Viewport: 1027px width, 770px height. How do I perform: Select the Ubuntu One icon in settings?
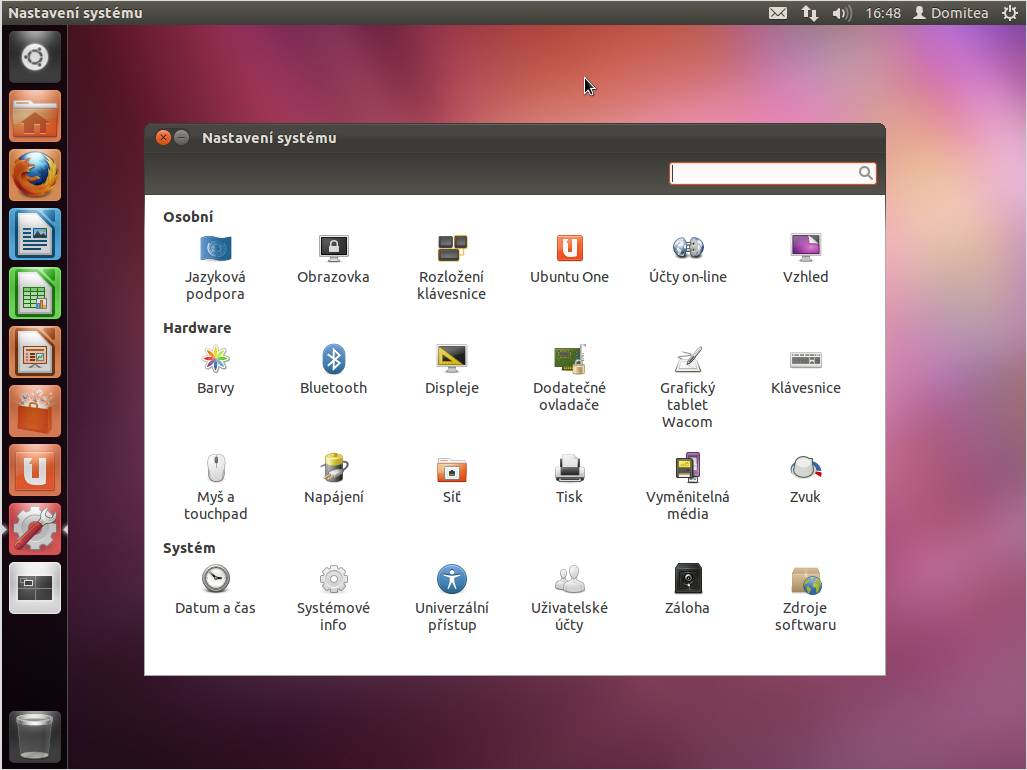click(569, 249)
